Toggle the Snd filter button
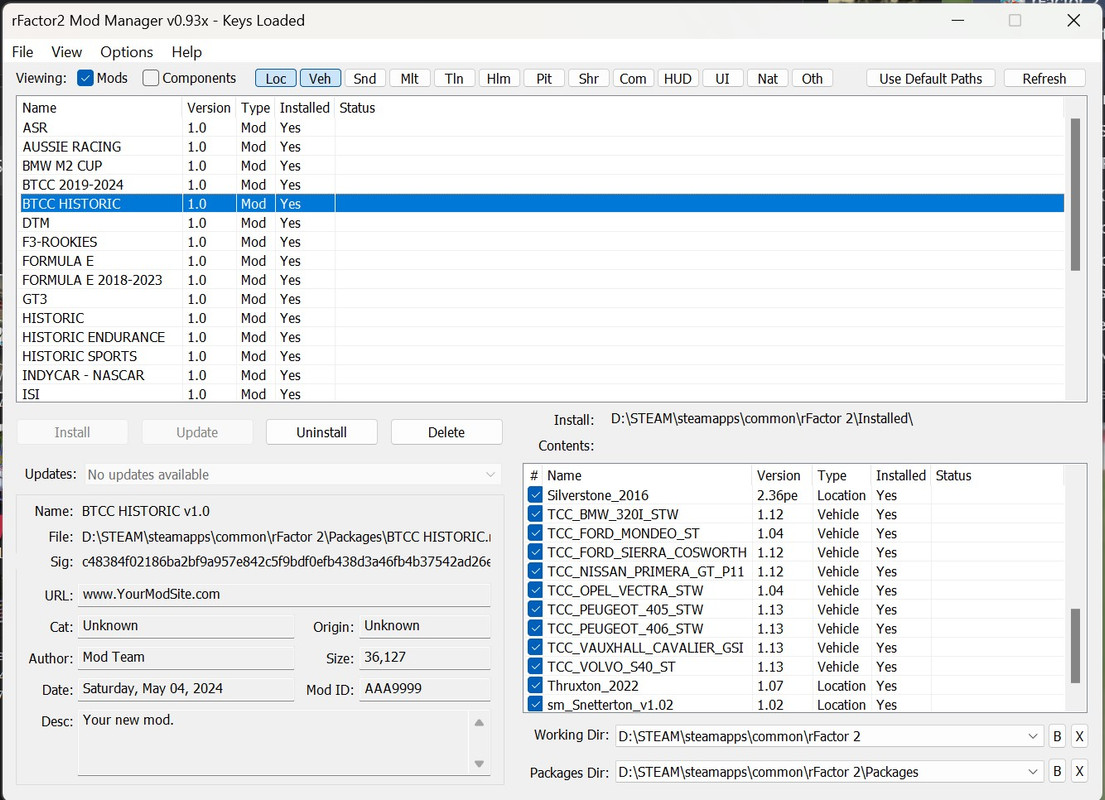1105x800 pixels. pyautogui.click(x=364, y=78)
